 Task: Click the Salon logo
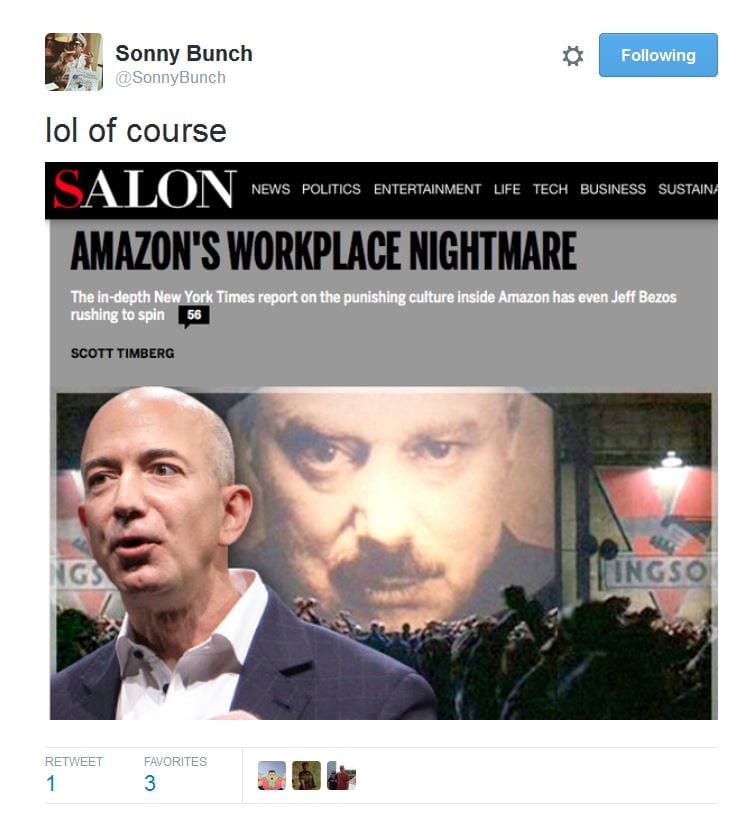click(x=145, y=189)
